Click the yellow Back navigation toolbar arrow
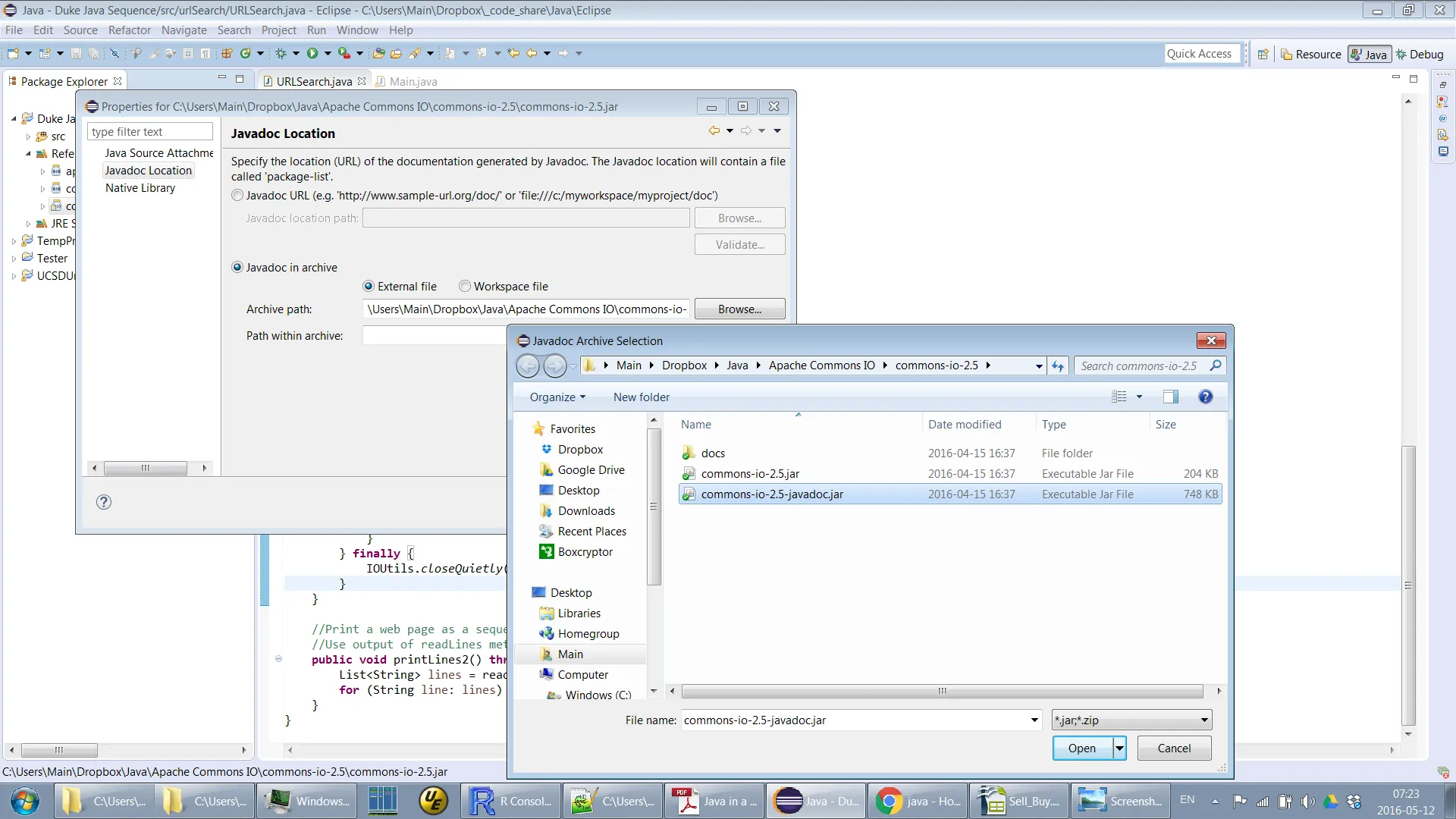The image size is (1456, 819). (532, 53)
